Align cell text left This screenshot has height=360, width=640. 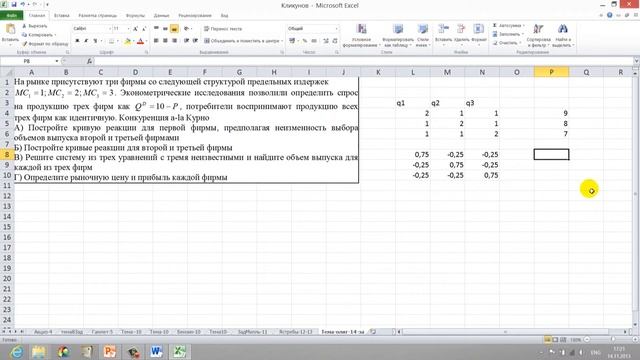(156, 41)
